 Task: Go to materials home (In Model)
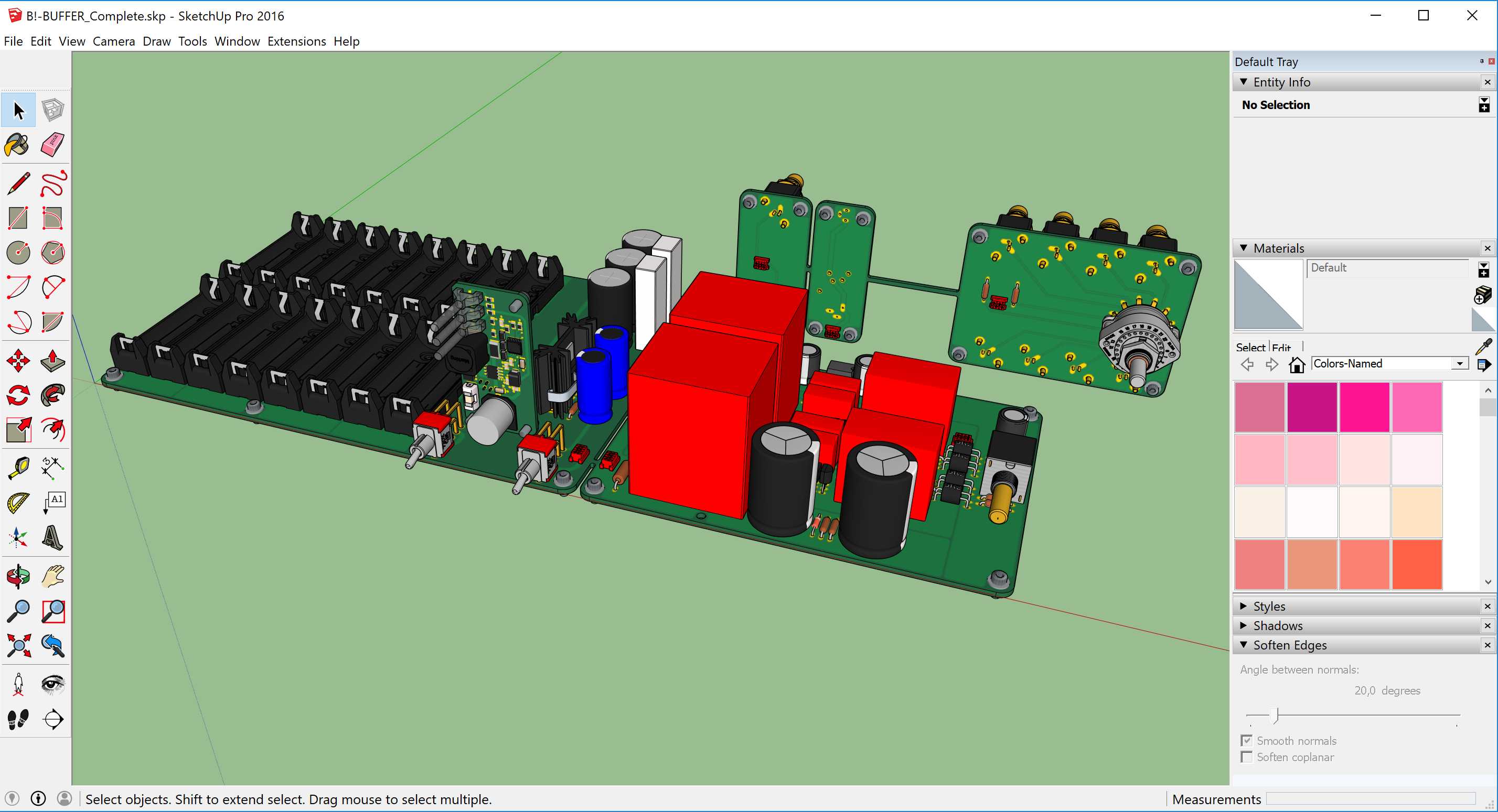(x=1297, y=364)
